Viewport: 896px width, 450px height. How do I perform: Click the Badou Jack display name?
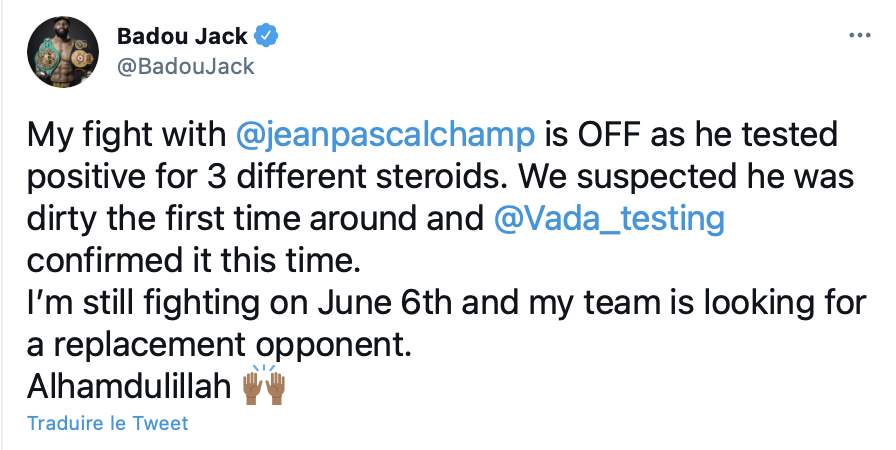[x=182, y=37]
